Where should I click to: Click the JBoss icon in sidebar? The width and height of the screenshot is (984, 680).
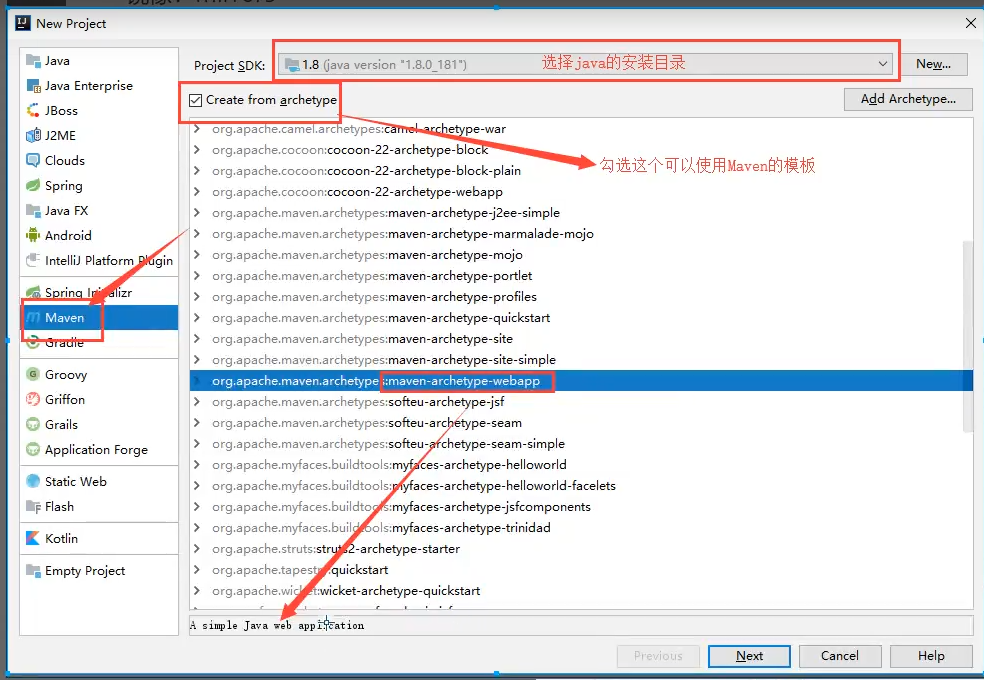pos(33,110)
